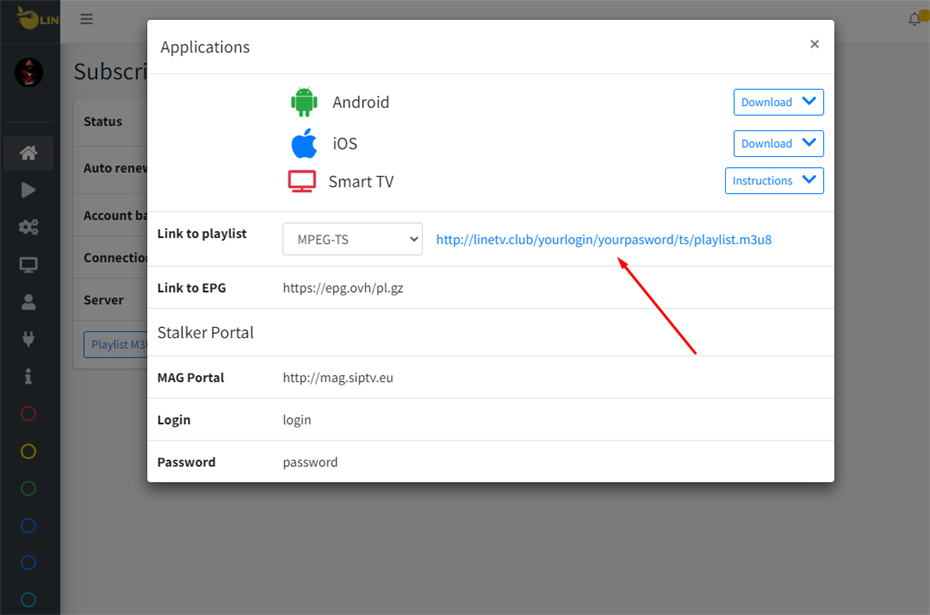Click the Status row behind dialog
The height and width of the screenshot is (615, 930).
point(110,122)
